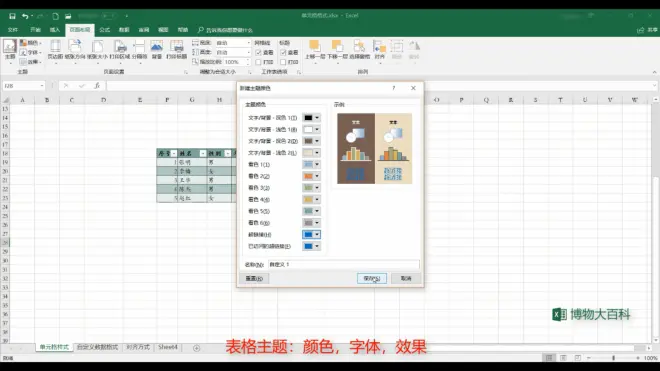The image size is (660, 371).
Task: Open the Themes (主题) gallery button
Action: point(10,51)
